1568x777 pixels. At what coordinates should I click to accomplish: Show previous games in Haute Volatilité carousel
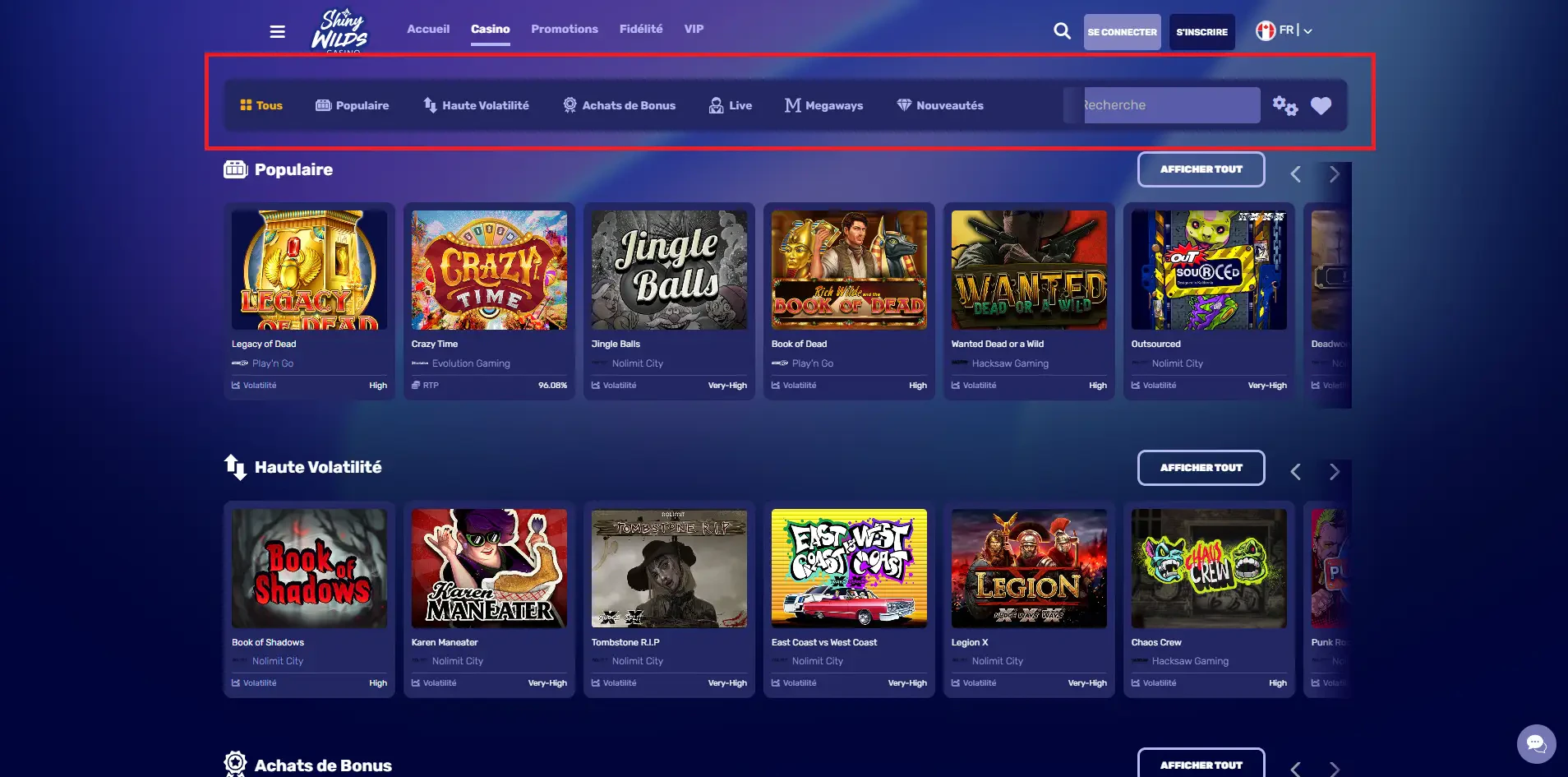tap(1296, 472)
